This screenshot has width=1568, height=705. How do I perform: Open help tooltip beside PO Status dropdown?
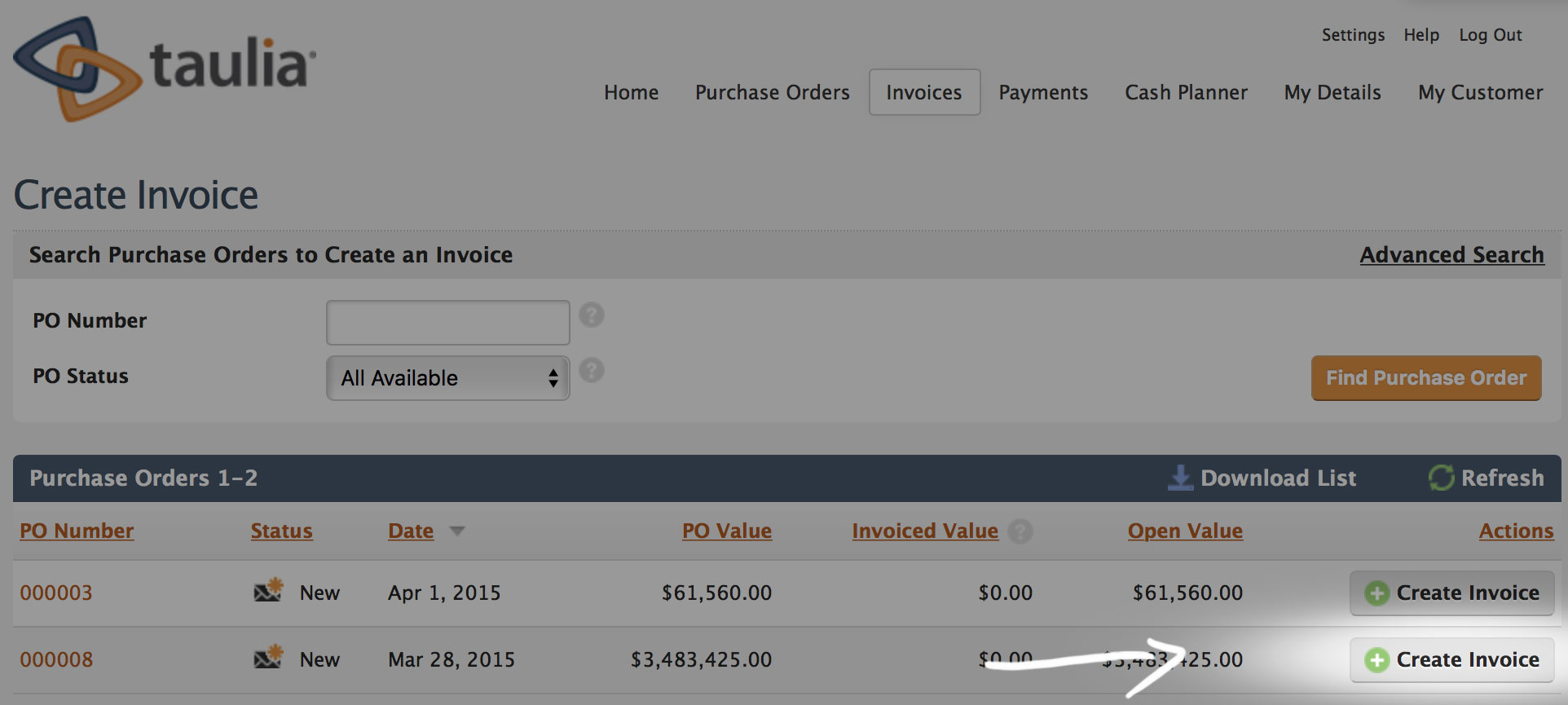pos(592,371)
